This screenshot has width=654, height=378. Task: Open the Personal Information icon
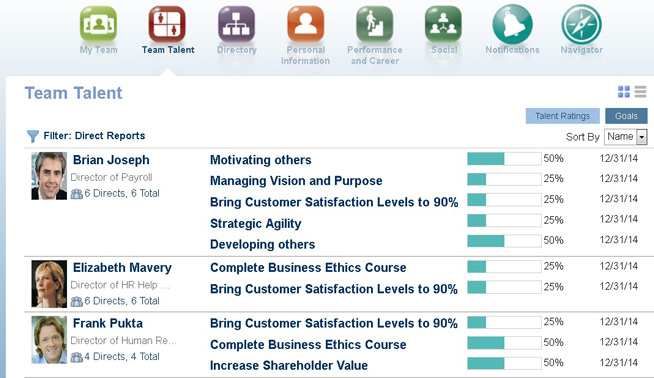[305, 24]
